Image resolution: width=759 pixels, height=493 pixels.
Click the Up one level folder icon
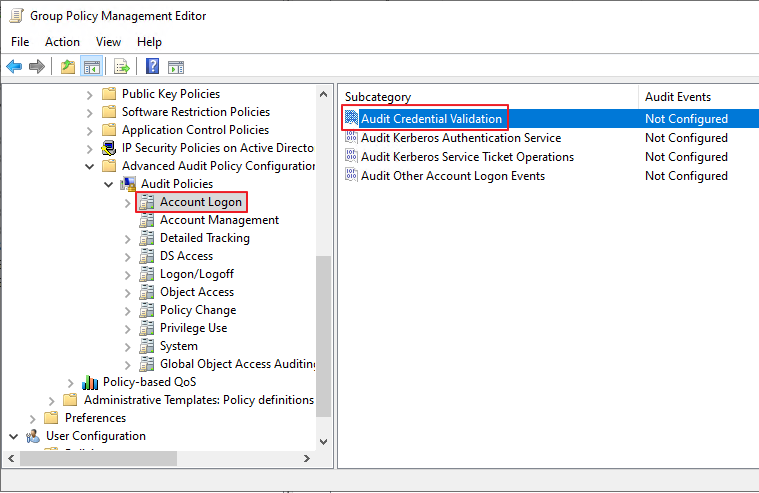(x=68, y=66)
